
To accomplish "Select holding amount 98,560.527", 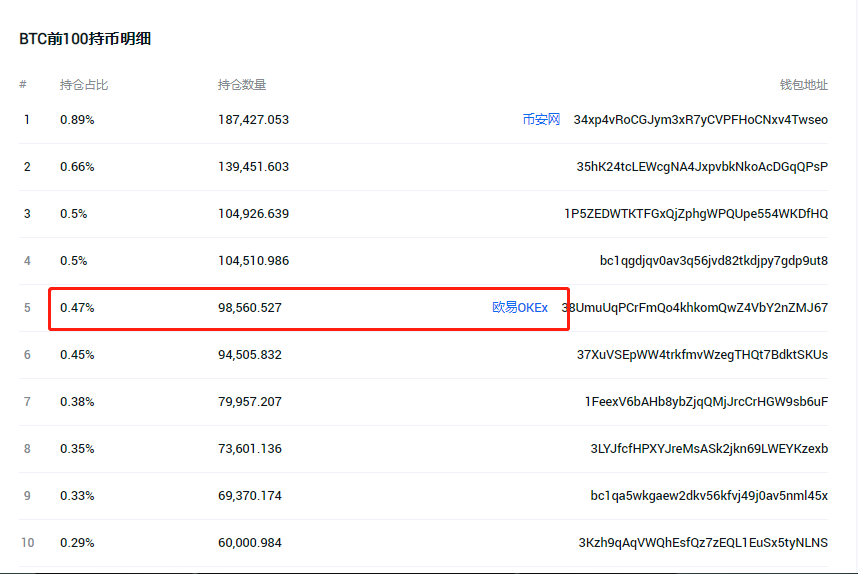I will tap(250, 308).
